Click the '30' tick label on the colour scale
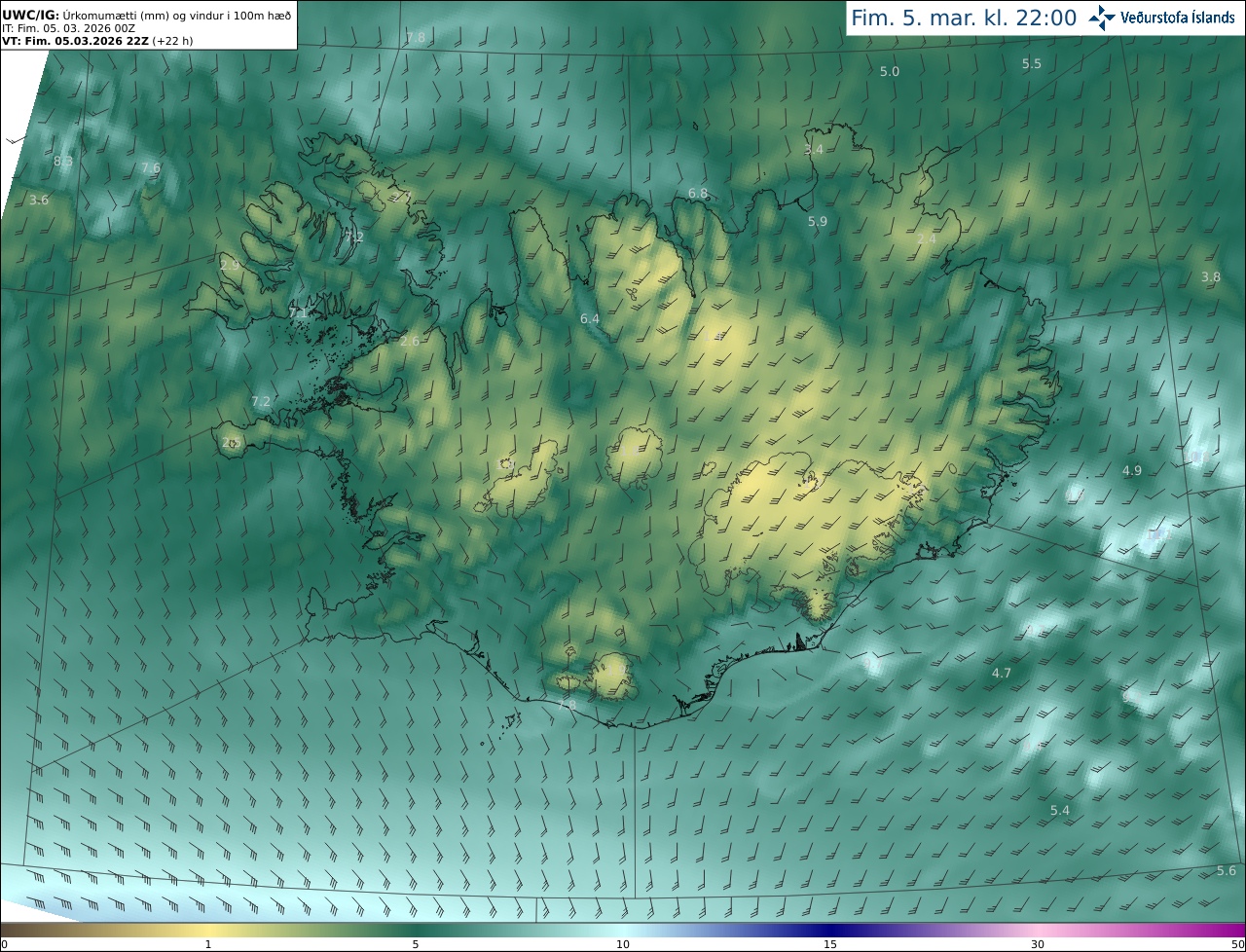 pos(1038,944)
